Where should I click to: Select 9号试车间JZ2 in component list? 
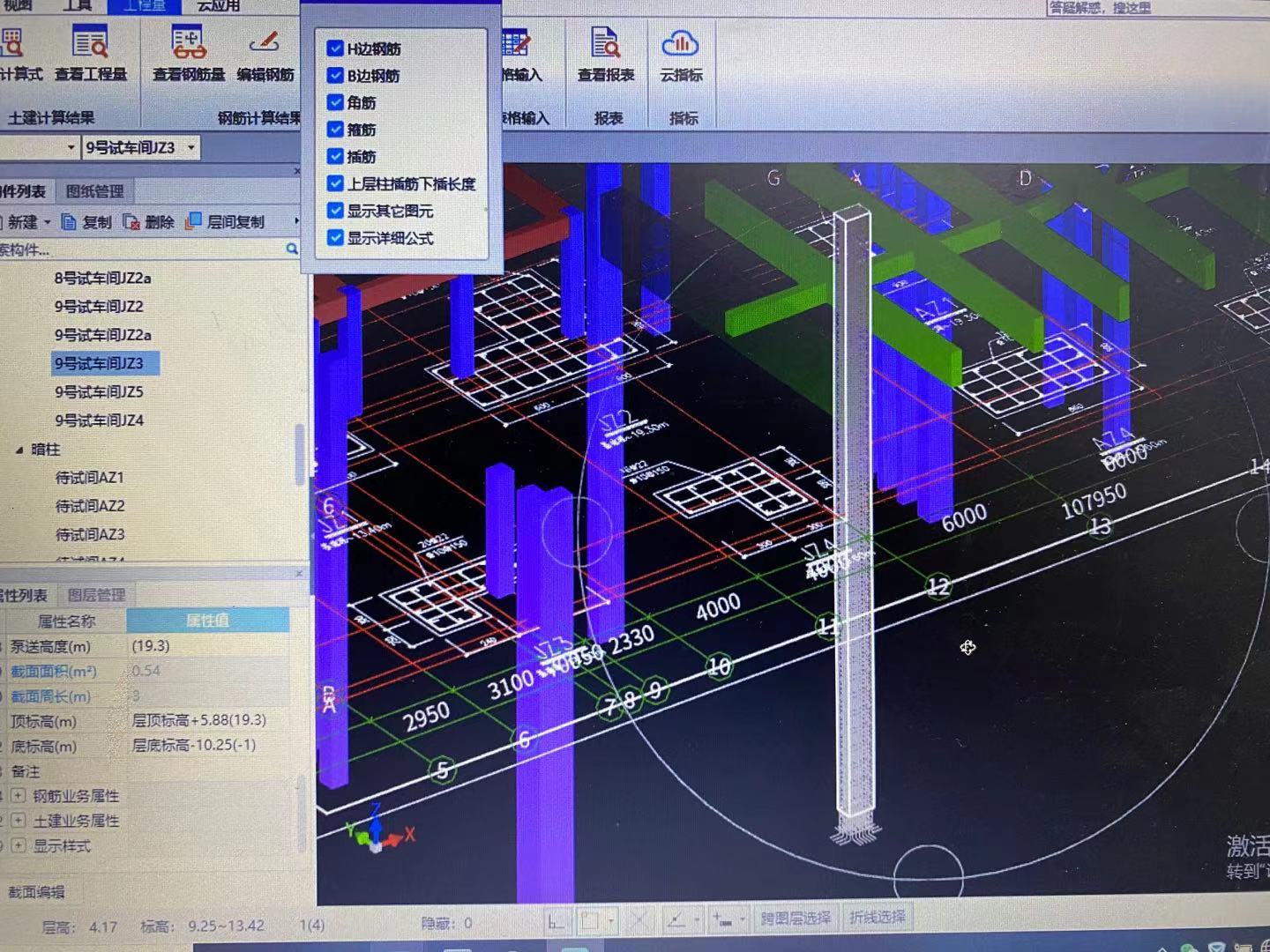pyautogui.click(x=99, y=307)
